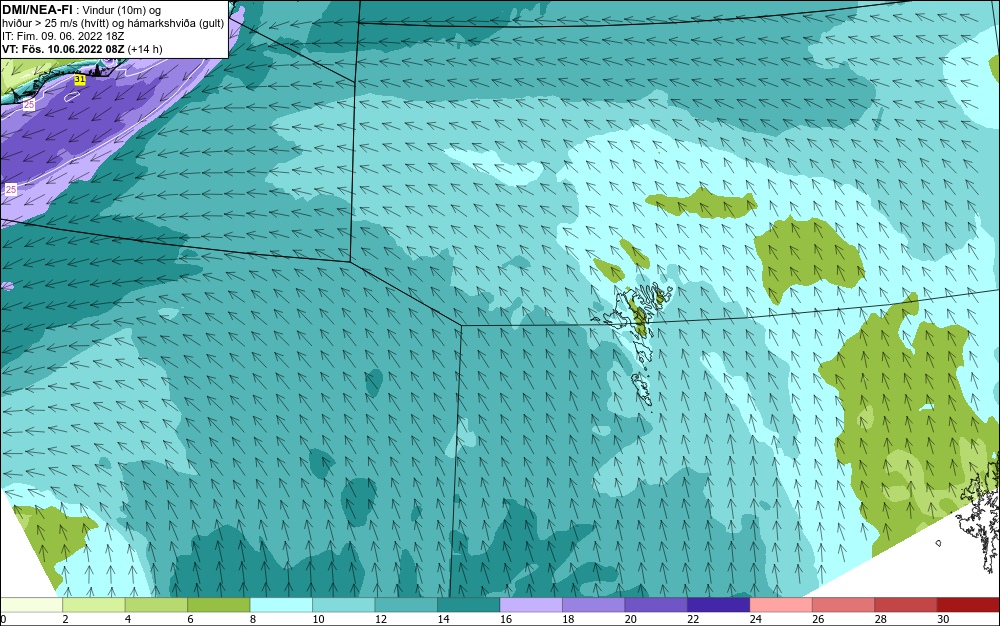
Task: Pick the 12–14 m/s teal legend swatch
Action: 406,605
